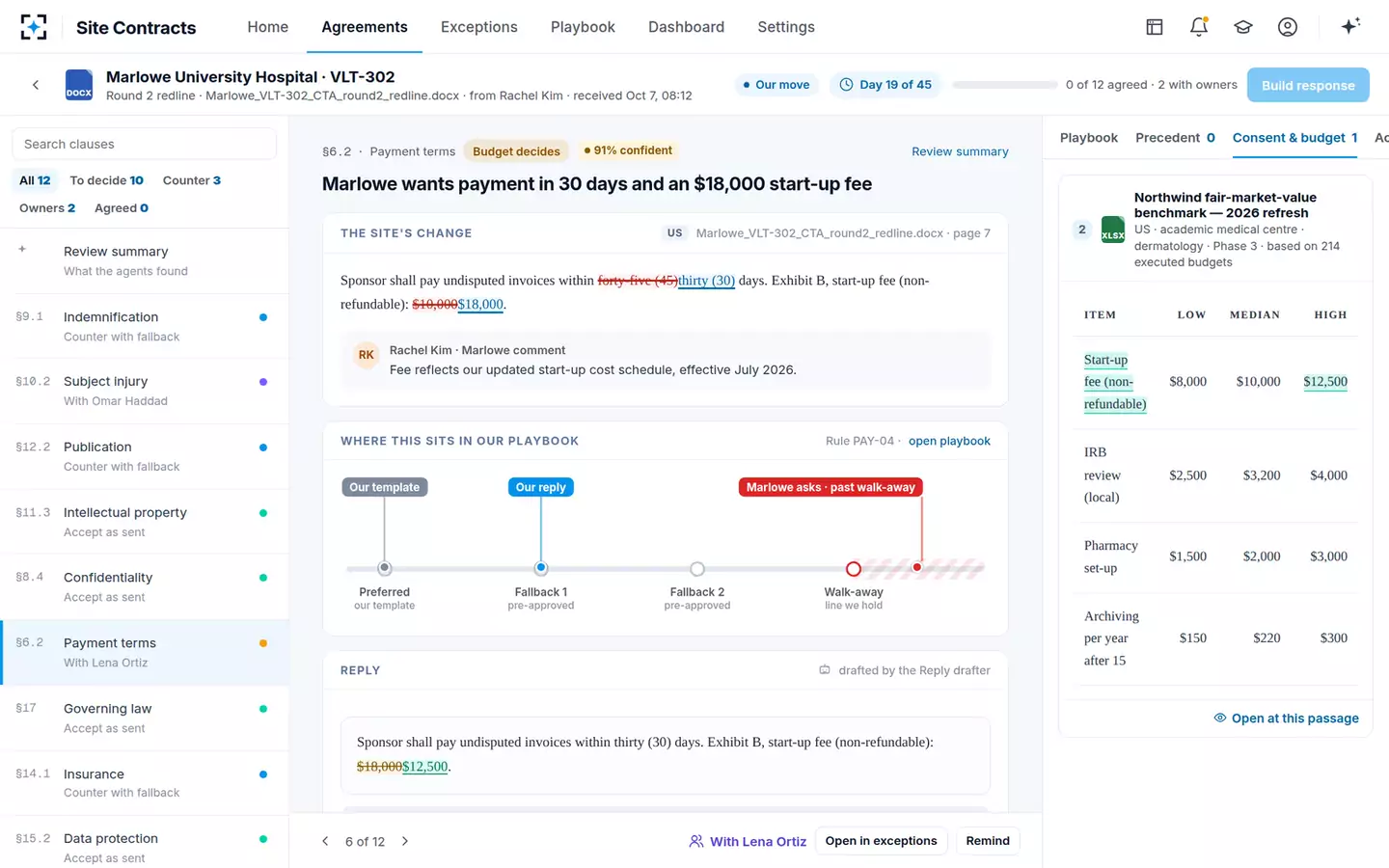Click the Build response button
Viewport: 1389px width, 868px height.
coord(1308,85)
